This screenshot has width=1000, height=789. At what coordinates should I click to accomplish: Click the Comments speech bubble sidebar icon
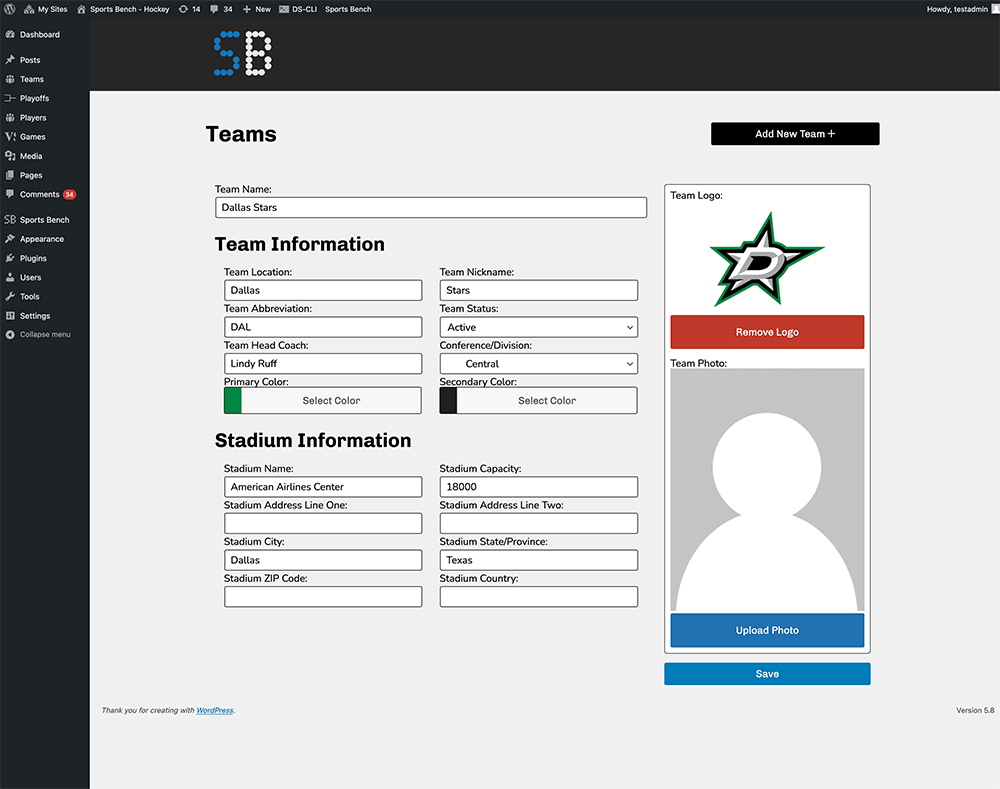pyautogui.click(x=10, y=194)
